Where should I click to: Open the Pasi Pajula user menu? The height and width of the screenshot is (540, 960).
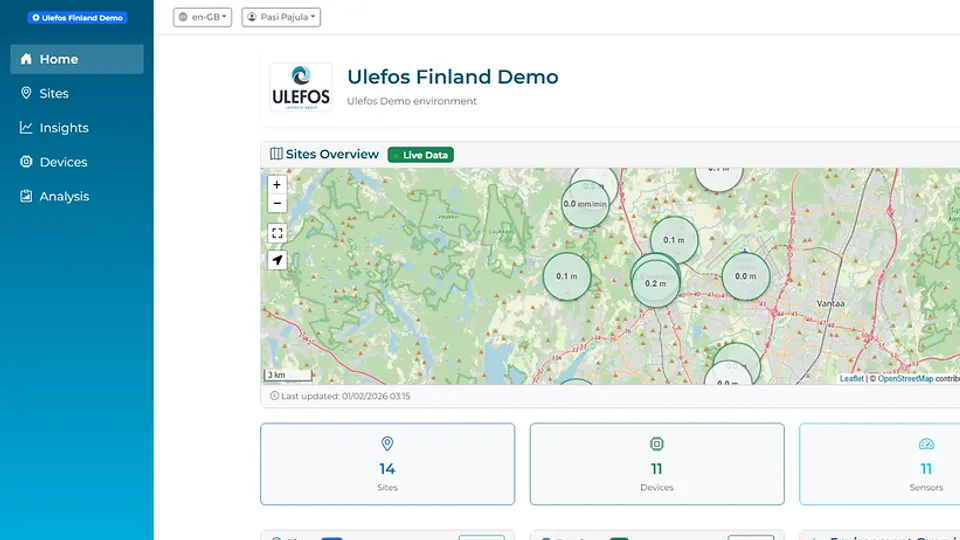pos(281,17)
